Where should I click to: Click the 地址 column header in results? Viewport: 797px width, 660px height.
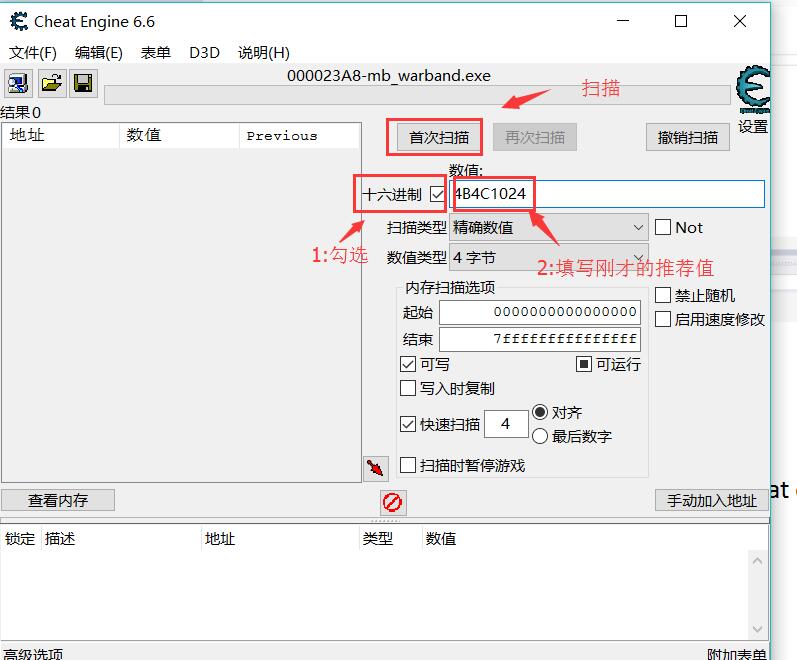point(60,135)
